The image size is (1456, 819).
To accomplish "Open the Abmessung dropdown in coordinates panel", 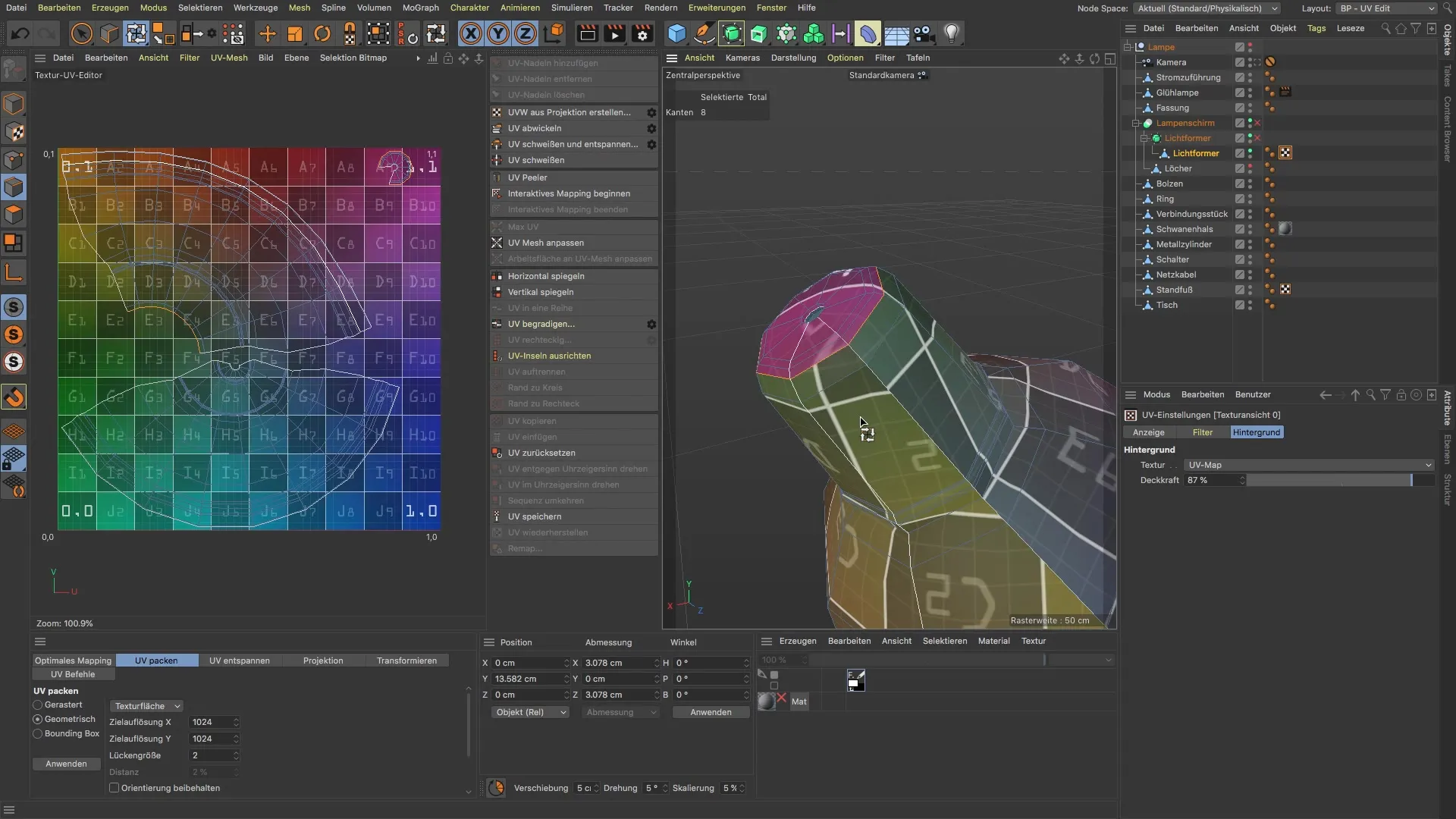I will point(621,712).
